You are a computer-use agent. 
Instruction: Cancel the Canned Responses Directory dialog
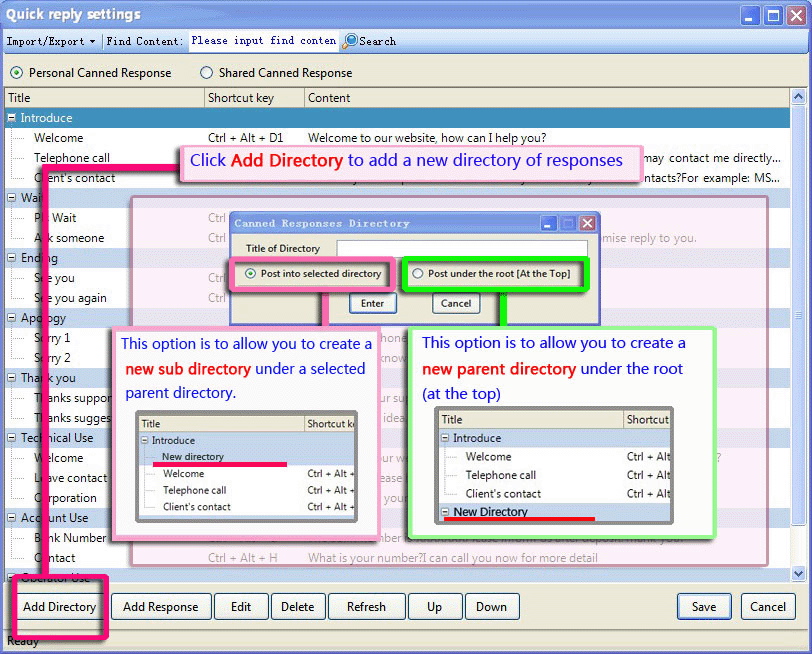pyautogui.click(x=456, y=303)
